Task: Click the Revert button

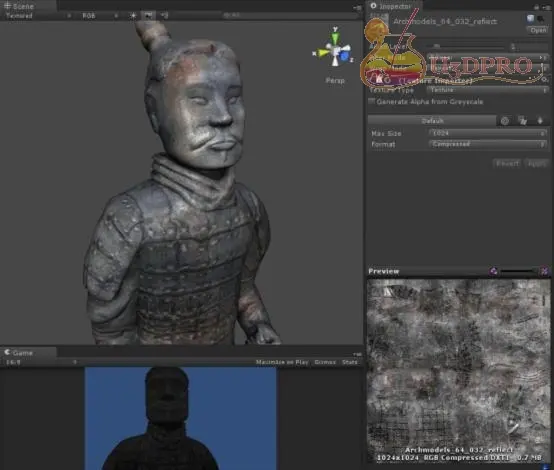Action: click(507, 164)
